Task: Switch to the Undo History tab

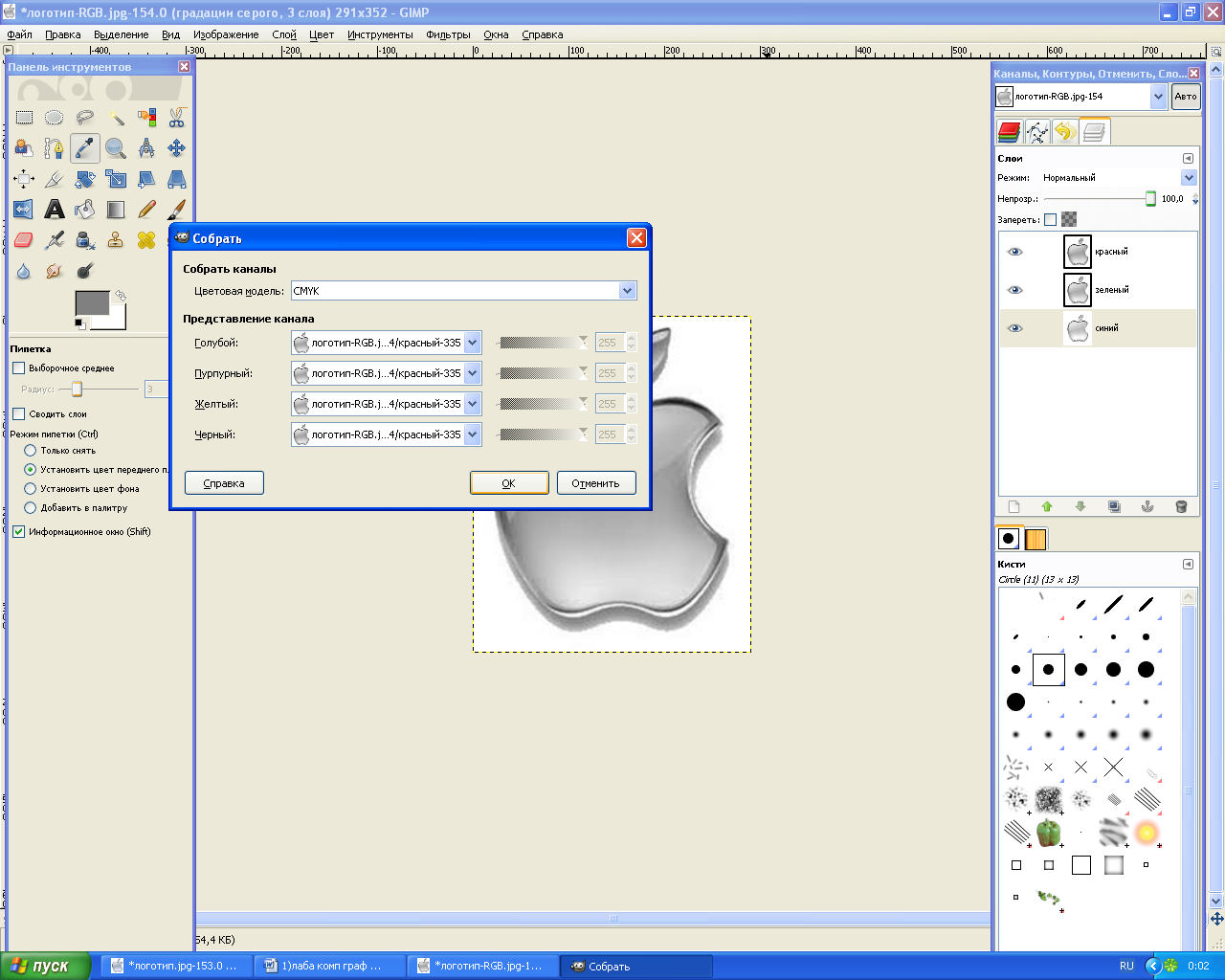Action: 1064,132
